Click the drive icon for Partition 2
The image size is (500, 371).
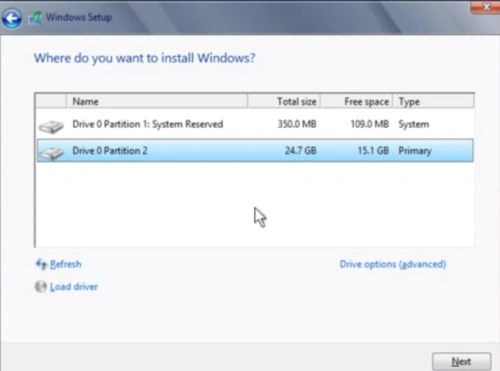point(51,153)
